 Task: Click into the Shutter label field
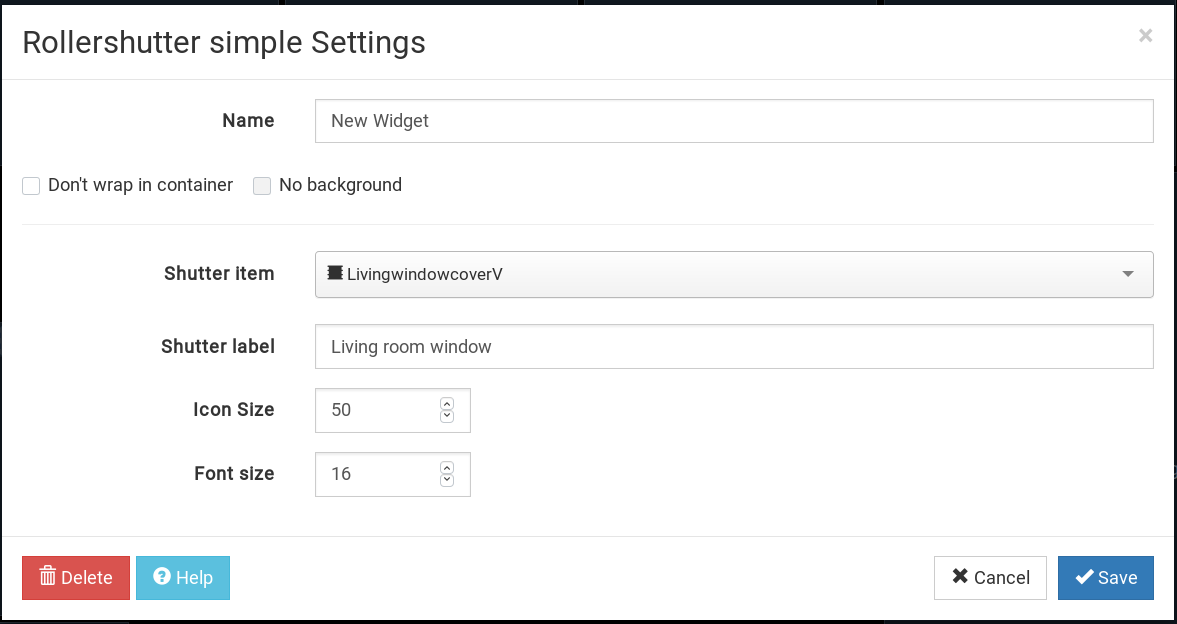pos(733,346)
